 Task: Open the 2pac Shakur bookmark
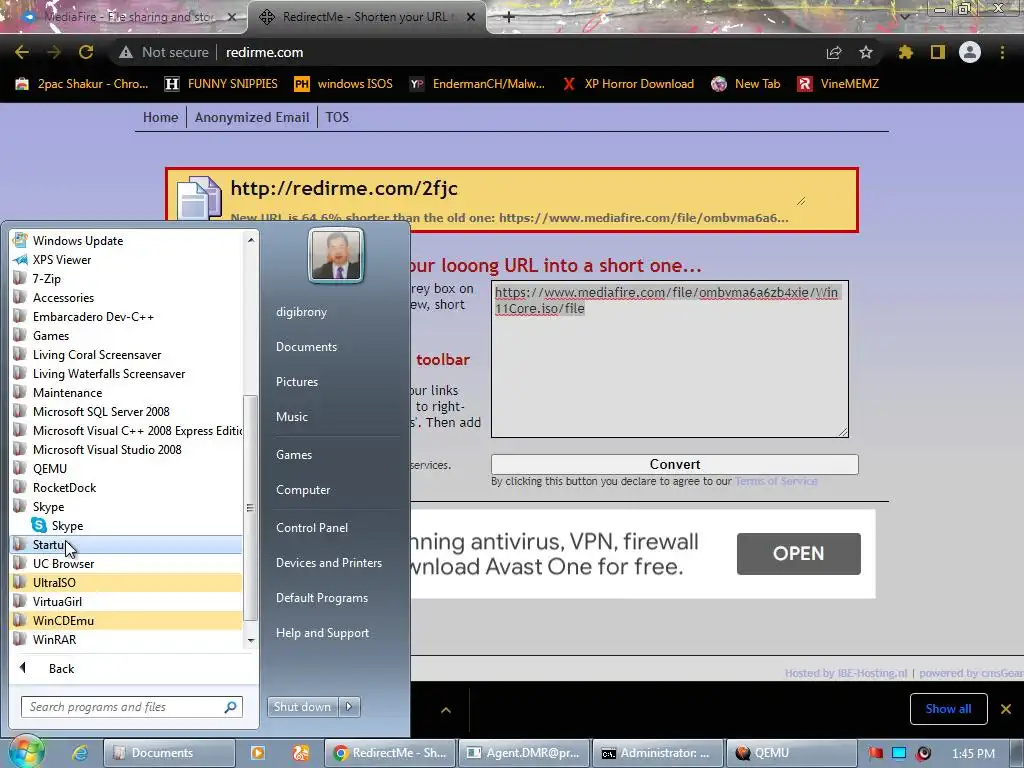click(82, 84)
